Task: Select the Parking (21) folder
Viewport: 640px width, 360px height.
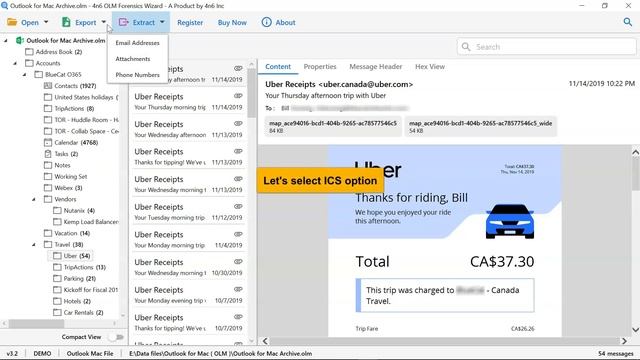Action: coord(74,278)
